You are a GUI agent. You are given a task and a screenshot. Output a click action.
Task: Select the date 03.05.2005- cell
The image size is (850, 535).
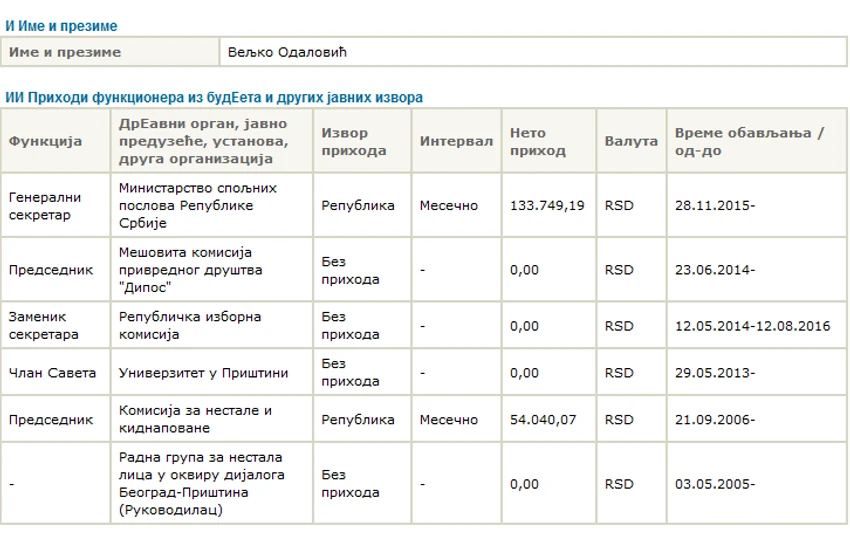(x=757, y=483)
